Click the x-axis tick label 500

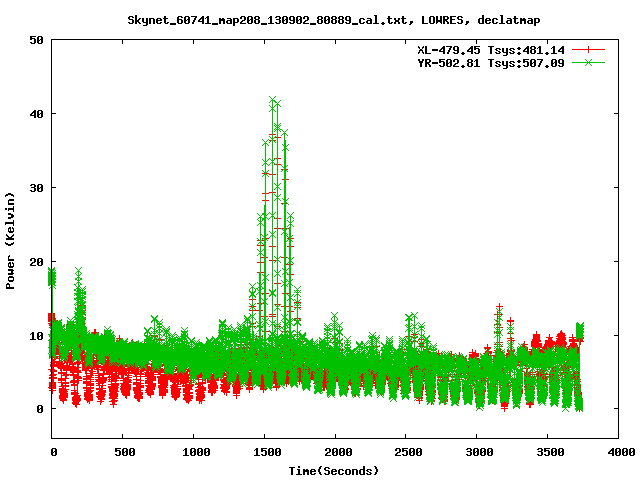pyautogui.click(x=124, y=452)
